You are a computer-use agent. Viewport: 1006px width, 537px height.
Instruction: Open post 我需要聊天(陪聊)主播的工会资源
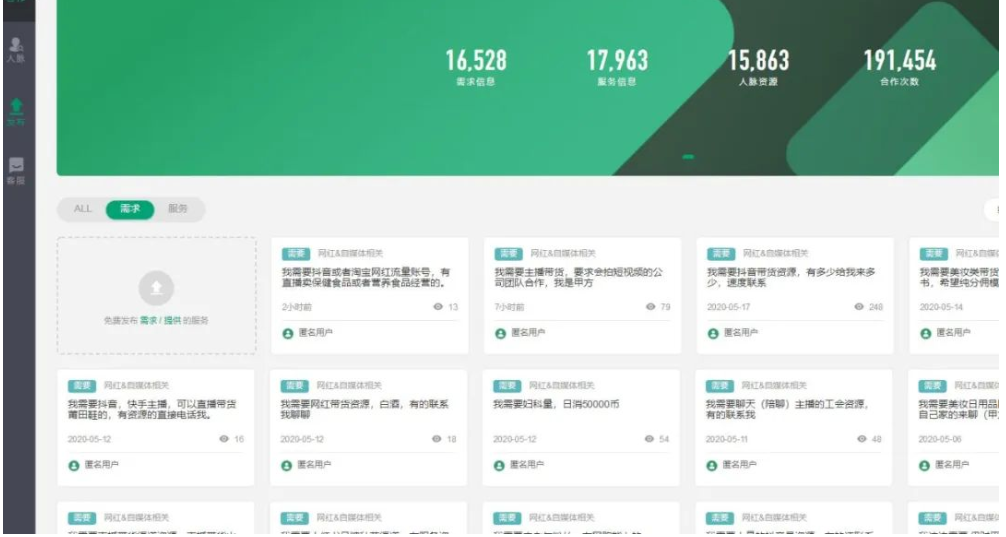(x=787, y=409)
